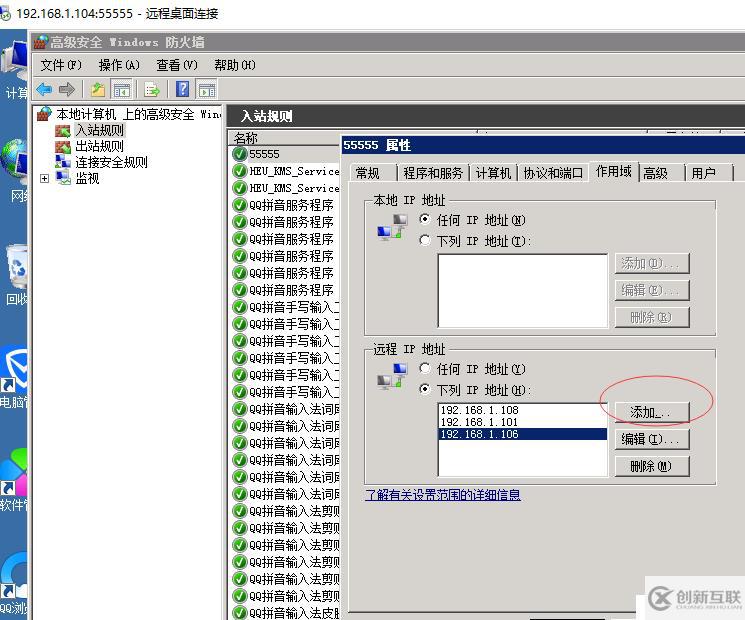Switch to the 计算机 tab
Screen dimensions: 745x620
tap(493, 173)
